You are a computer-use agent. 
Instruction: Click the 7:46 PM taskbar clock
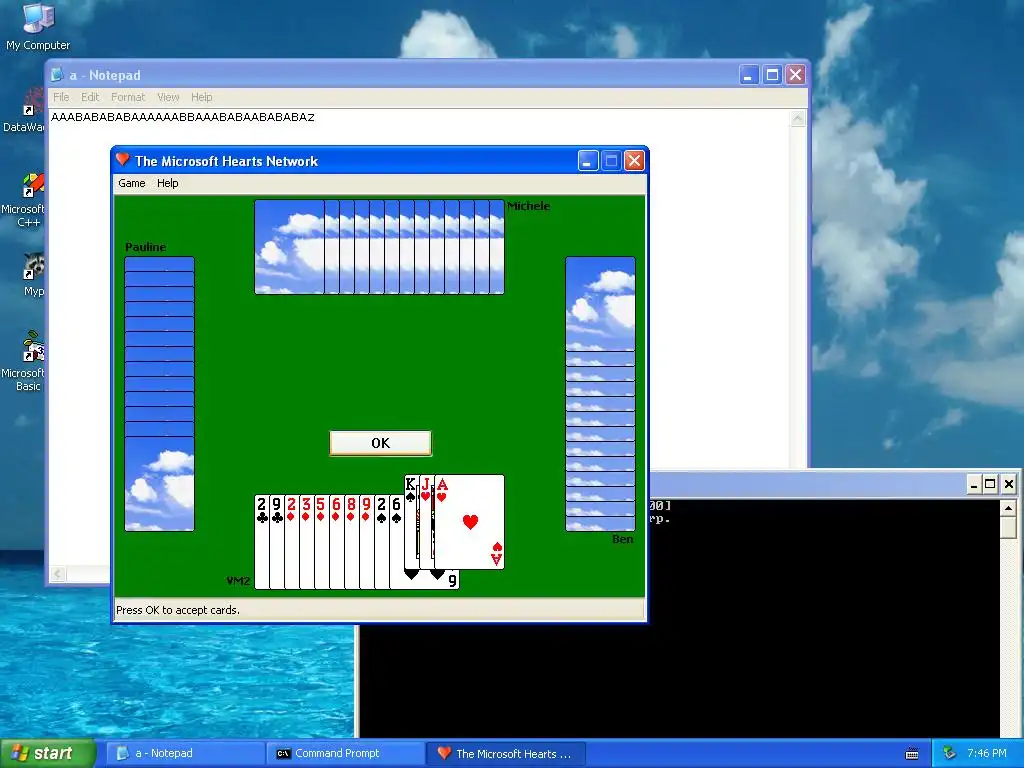pyautogui.click(x=987, y=754)
